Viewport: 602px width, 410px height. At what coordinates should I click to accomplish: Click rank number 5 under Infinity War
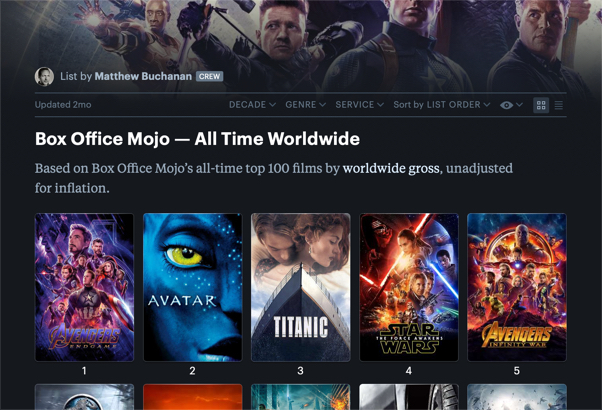pyautogui.click(x=517, y=371)
